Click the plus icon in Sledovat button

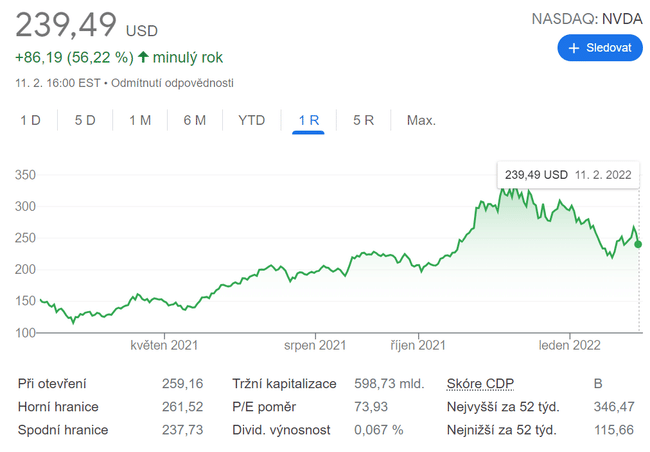point(574,47)
